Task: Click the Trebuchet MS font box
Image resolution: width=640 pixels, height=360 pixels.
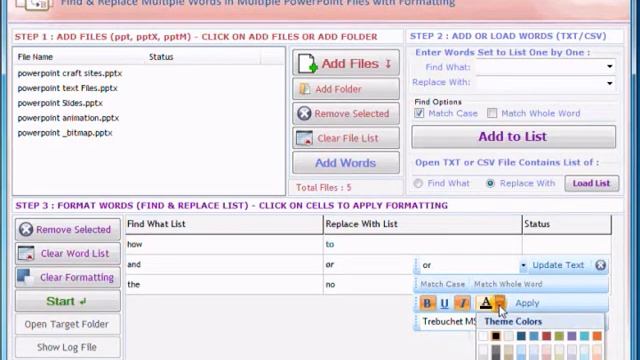Action: click(448, 322)
